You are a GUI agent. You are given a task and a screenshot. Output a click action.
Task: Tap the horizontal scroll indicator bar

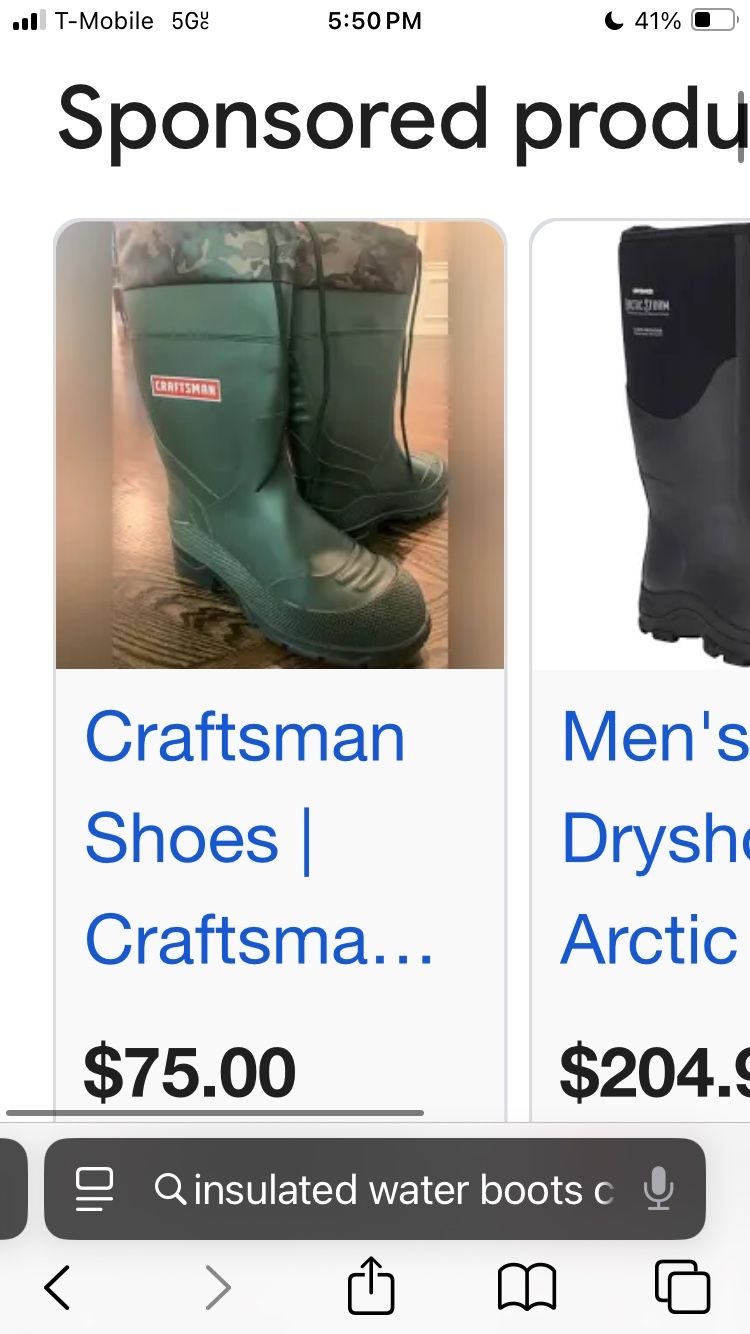tap(215, 1112)
